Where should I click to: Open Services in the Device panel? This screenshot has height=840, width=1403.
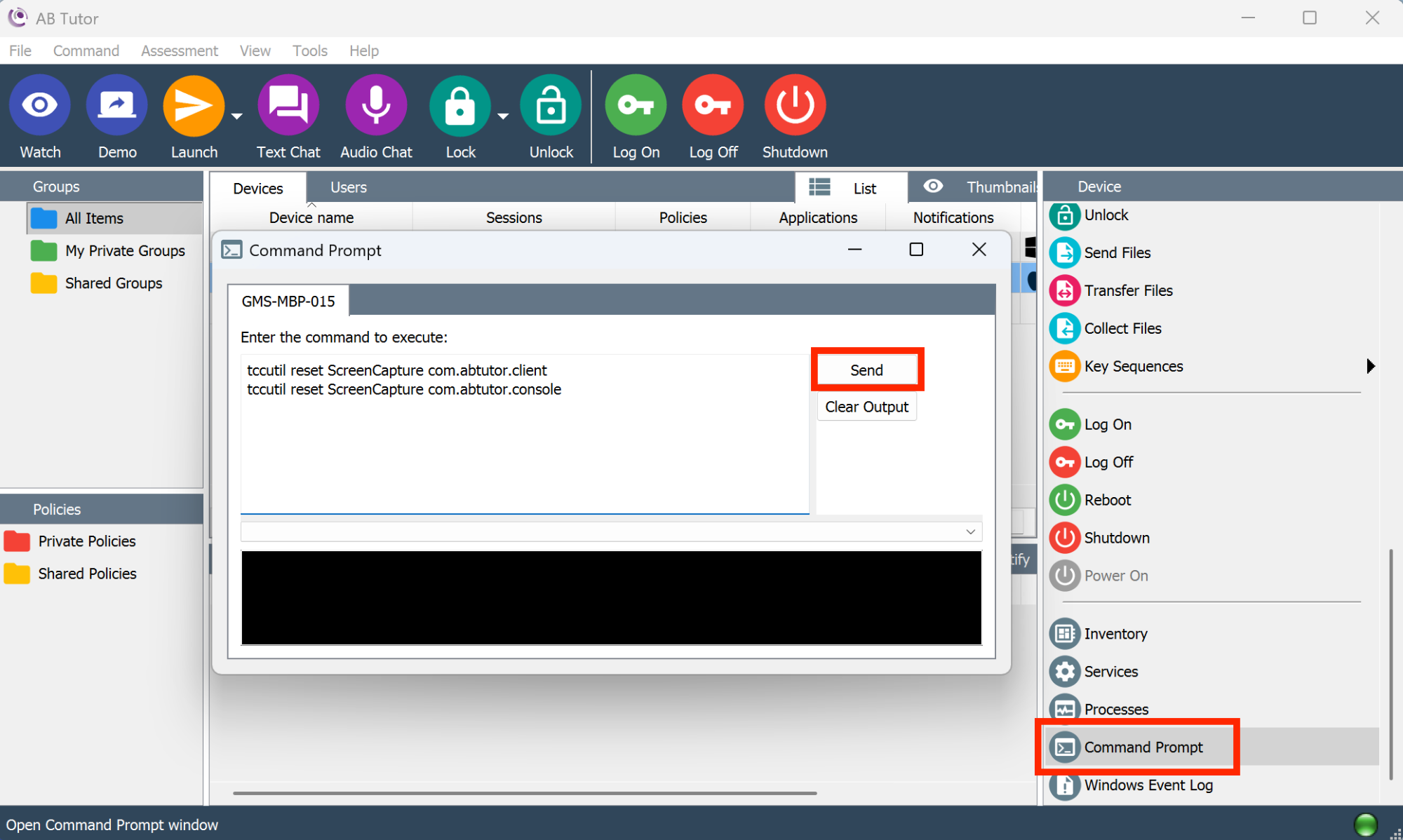(1110, 672)
